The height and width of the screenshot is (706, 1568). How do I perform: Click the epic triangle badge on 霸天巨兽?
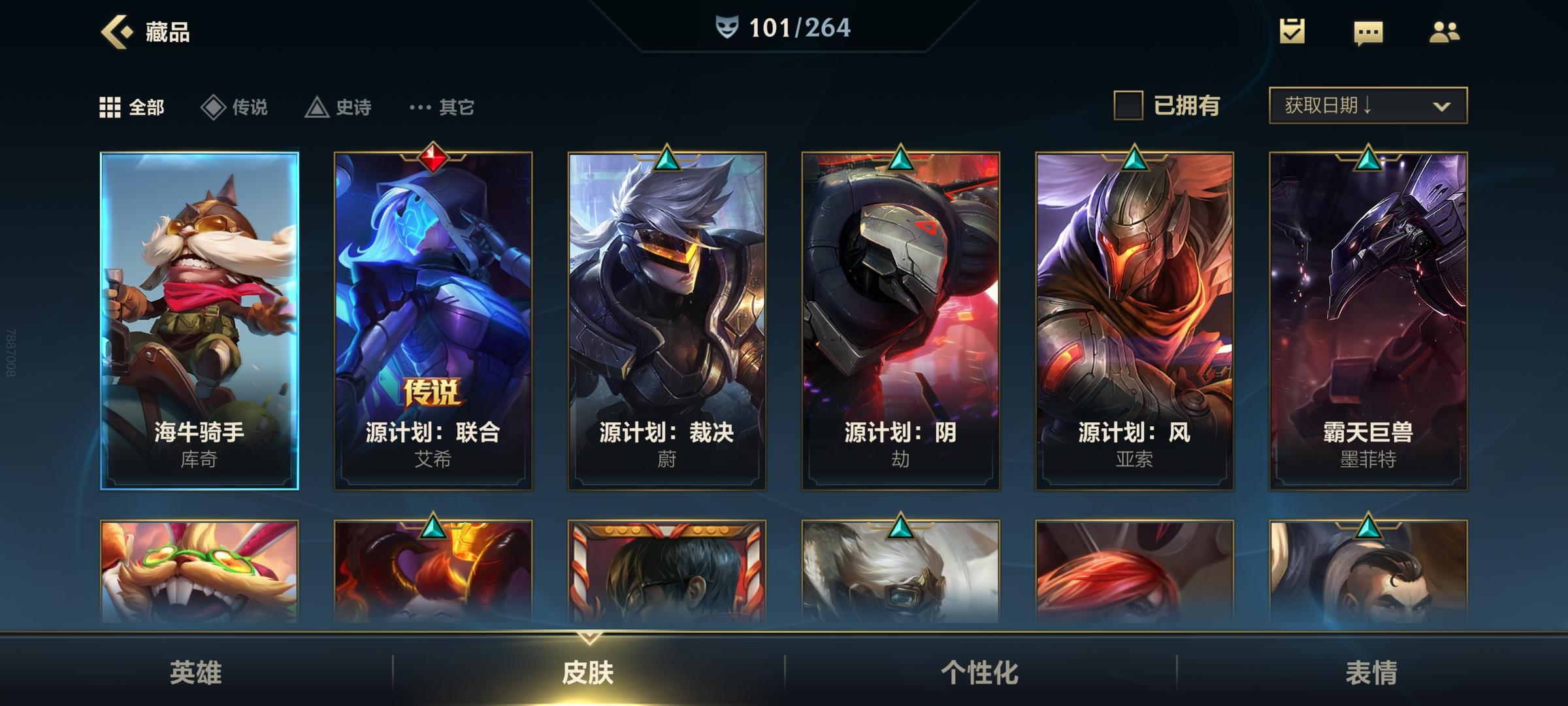1368,158
